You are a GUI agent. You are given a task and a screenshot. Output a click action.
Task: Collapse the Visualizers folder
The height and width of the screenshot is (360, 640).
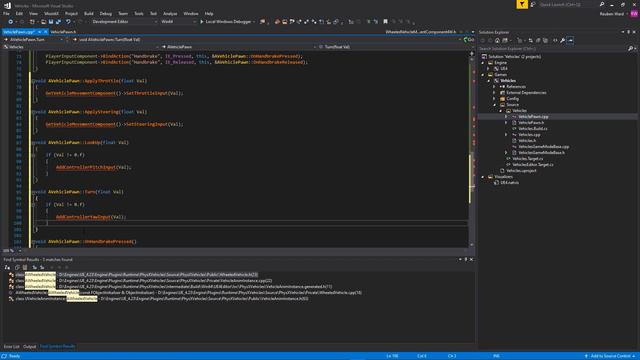coord(483,177)
